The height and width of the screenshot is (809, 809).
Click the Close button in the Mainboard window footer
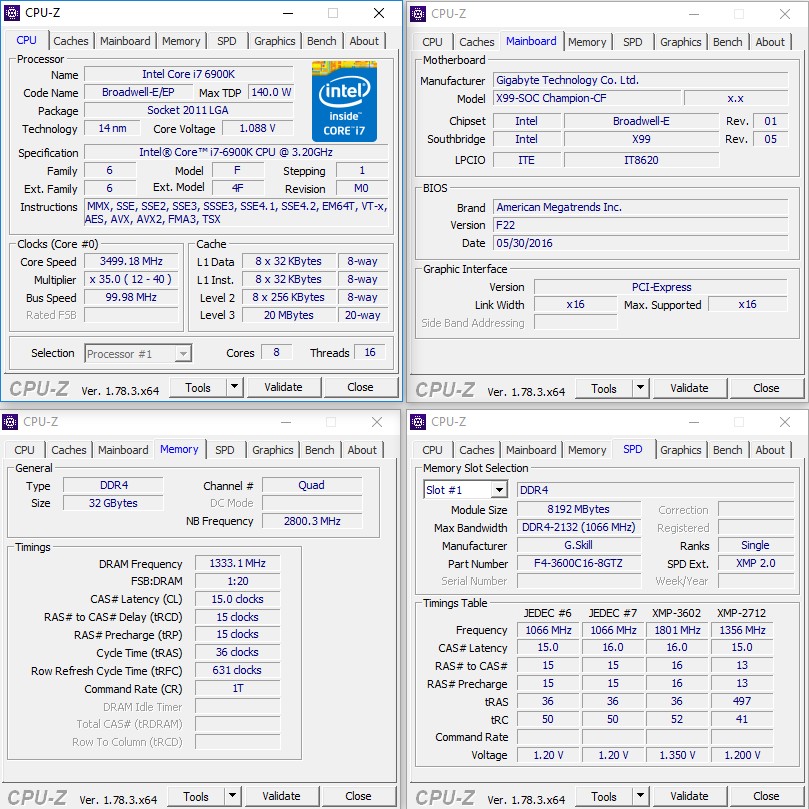pos(766,388)
